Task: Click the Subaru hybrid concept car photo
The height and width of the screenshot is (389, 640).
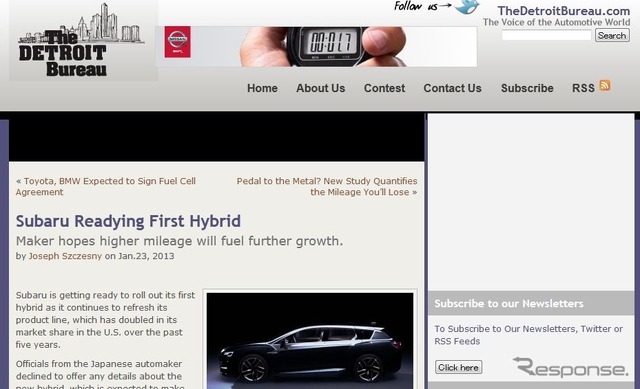Action: coord(310,340)
